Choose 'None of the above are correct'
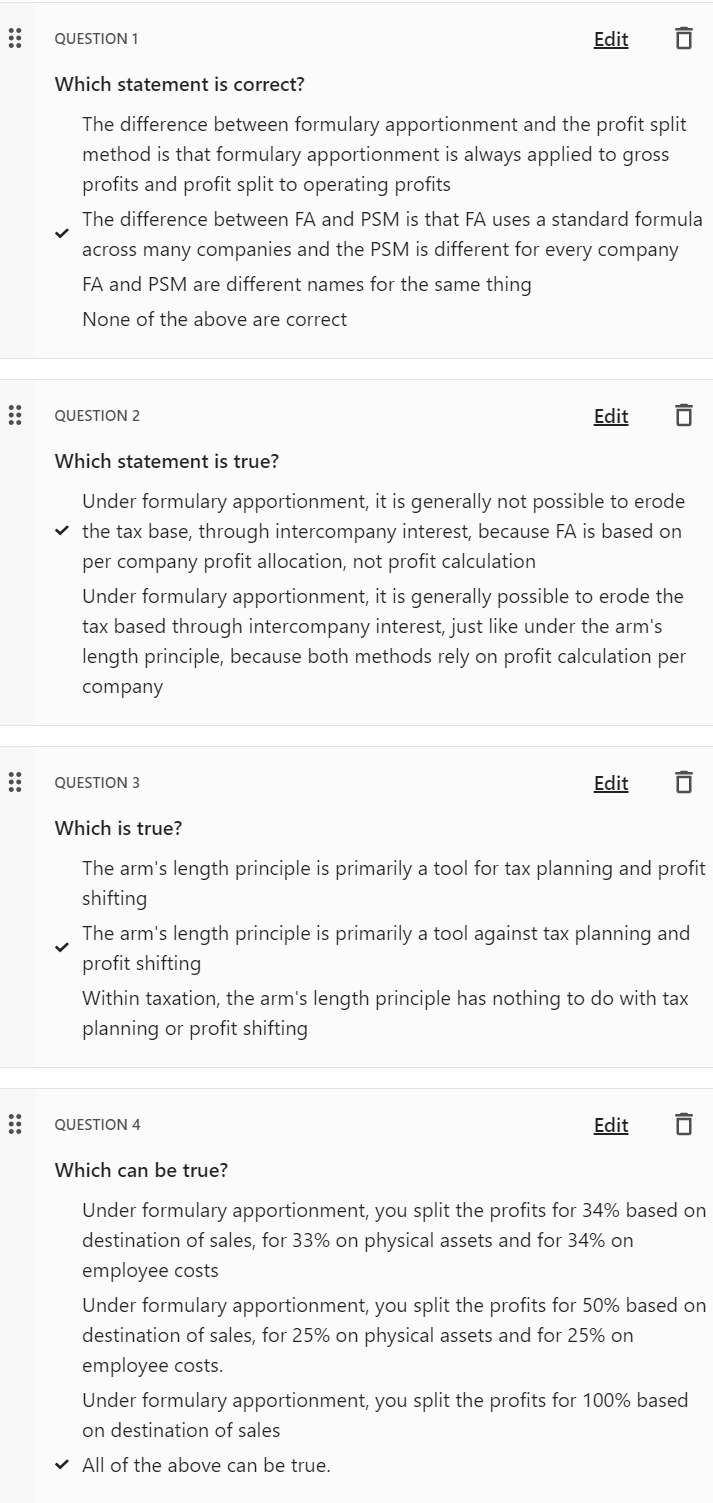Screen dimensions: 713x1503 214,319
